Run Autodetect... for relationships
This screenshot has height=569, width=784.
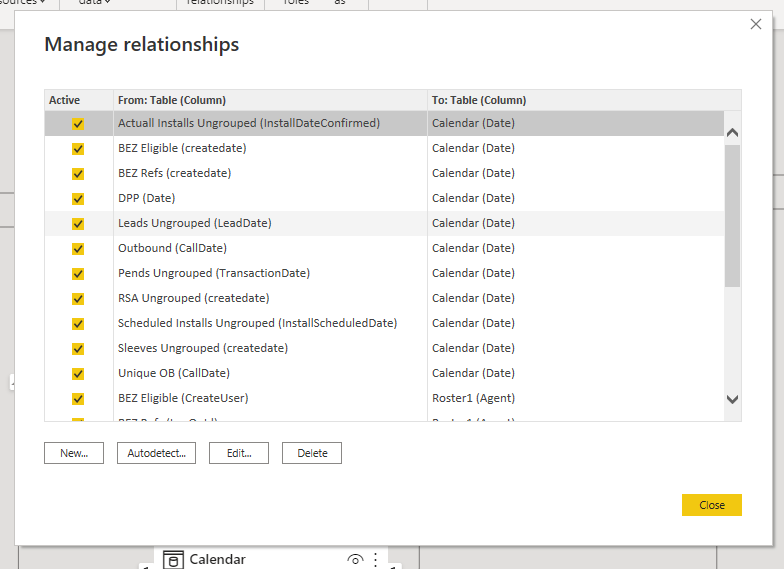[156, 453]
